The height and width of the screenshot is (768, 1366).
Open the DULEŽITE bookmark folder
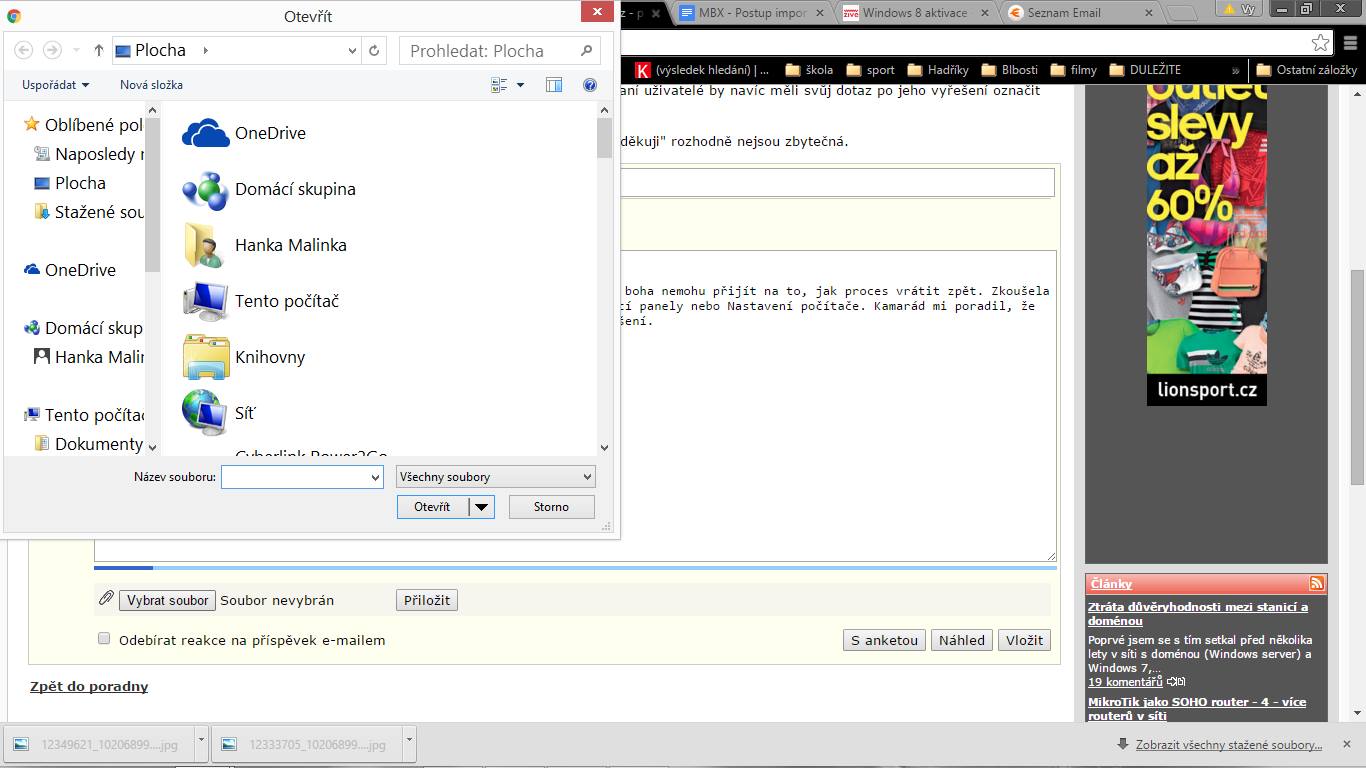(x=1145, y=70)
